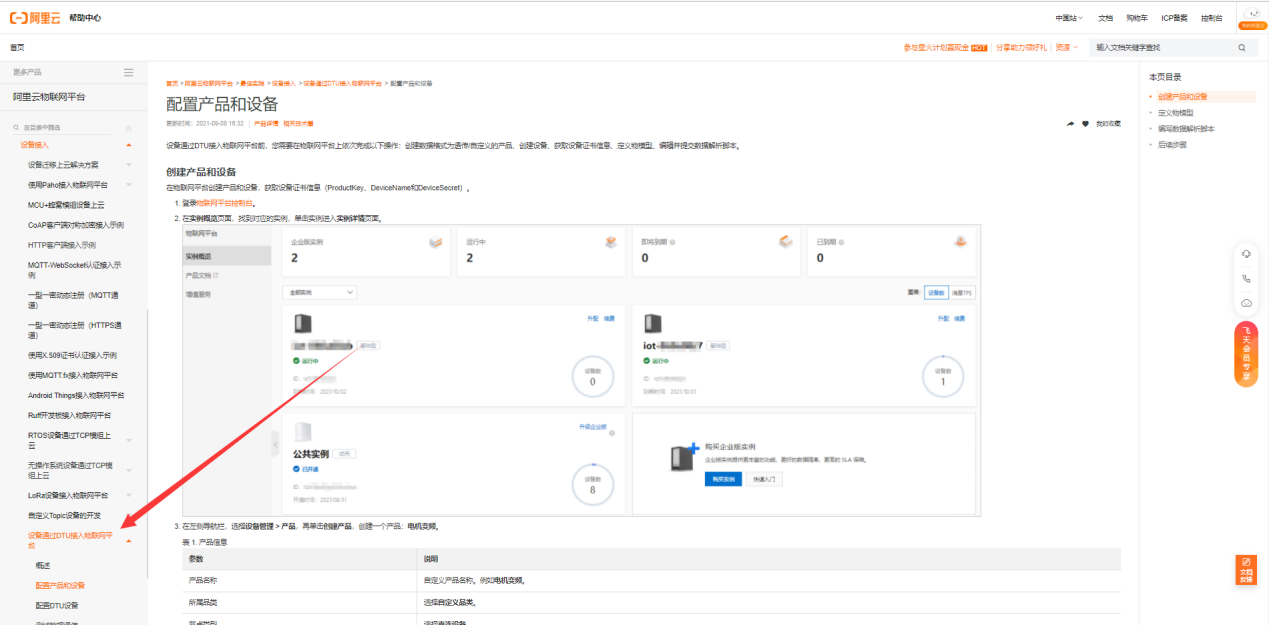Click the heart favorite icon
The height and width of the screenshot is (625, 1269).
1085,124
